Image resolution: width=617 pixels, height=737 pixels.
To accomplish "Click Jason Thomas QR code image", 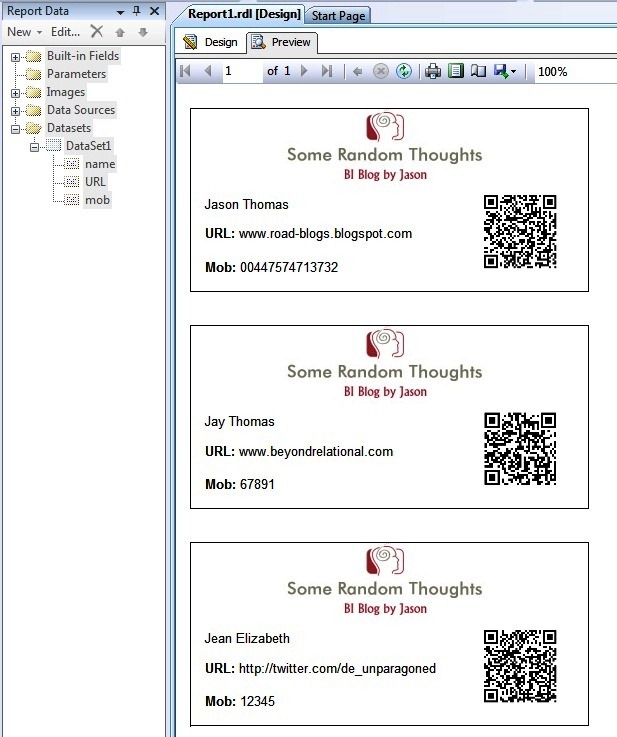I will pos(520,232).
